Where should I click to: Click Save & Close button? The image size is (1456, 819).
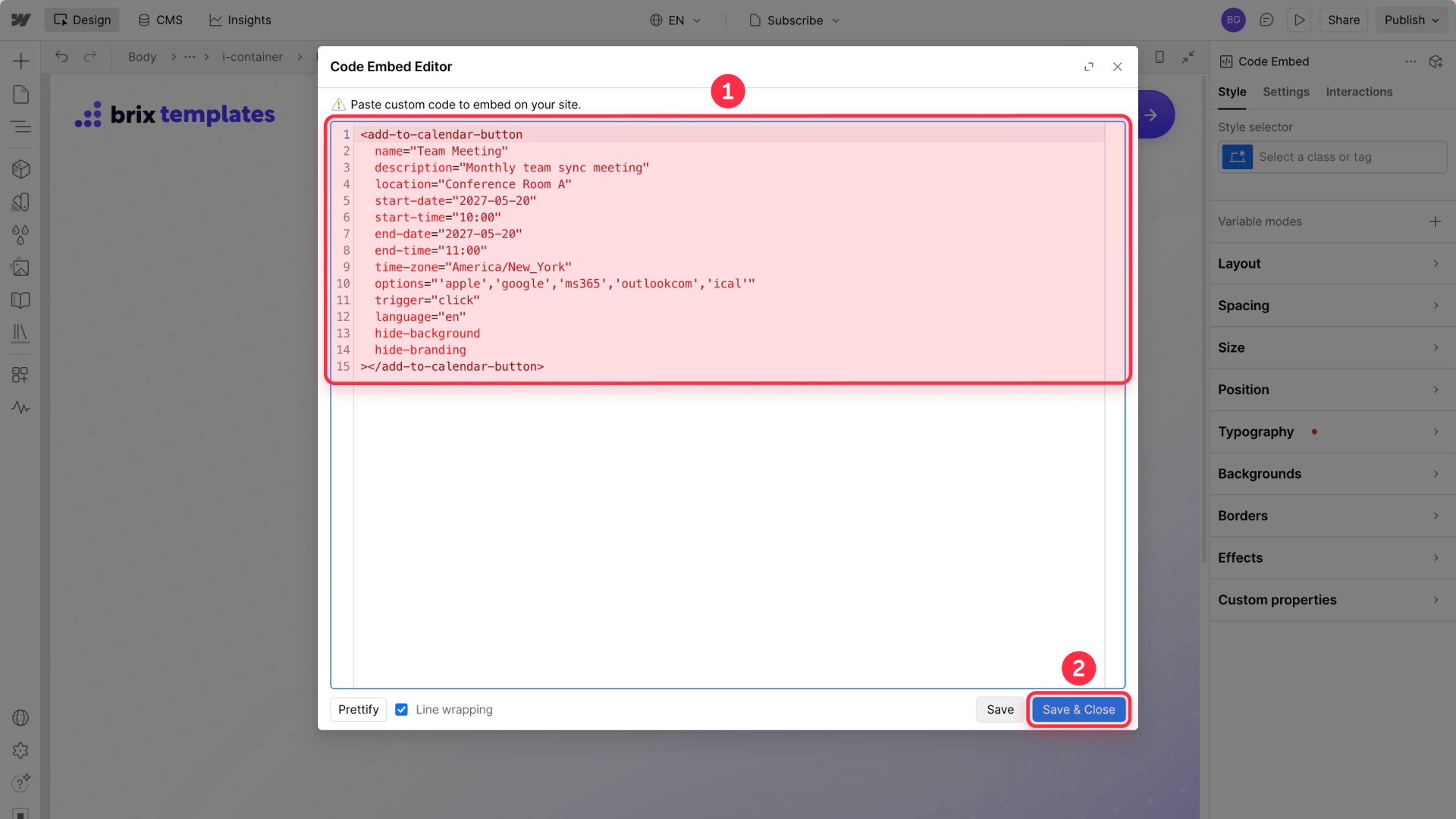click(x=1078, y=710)
